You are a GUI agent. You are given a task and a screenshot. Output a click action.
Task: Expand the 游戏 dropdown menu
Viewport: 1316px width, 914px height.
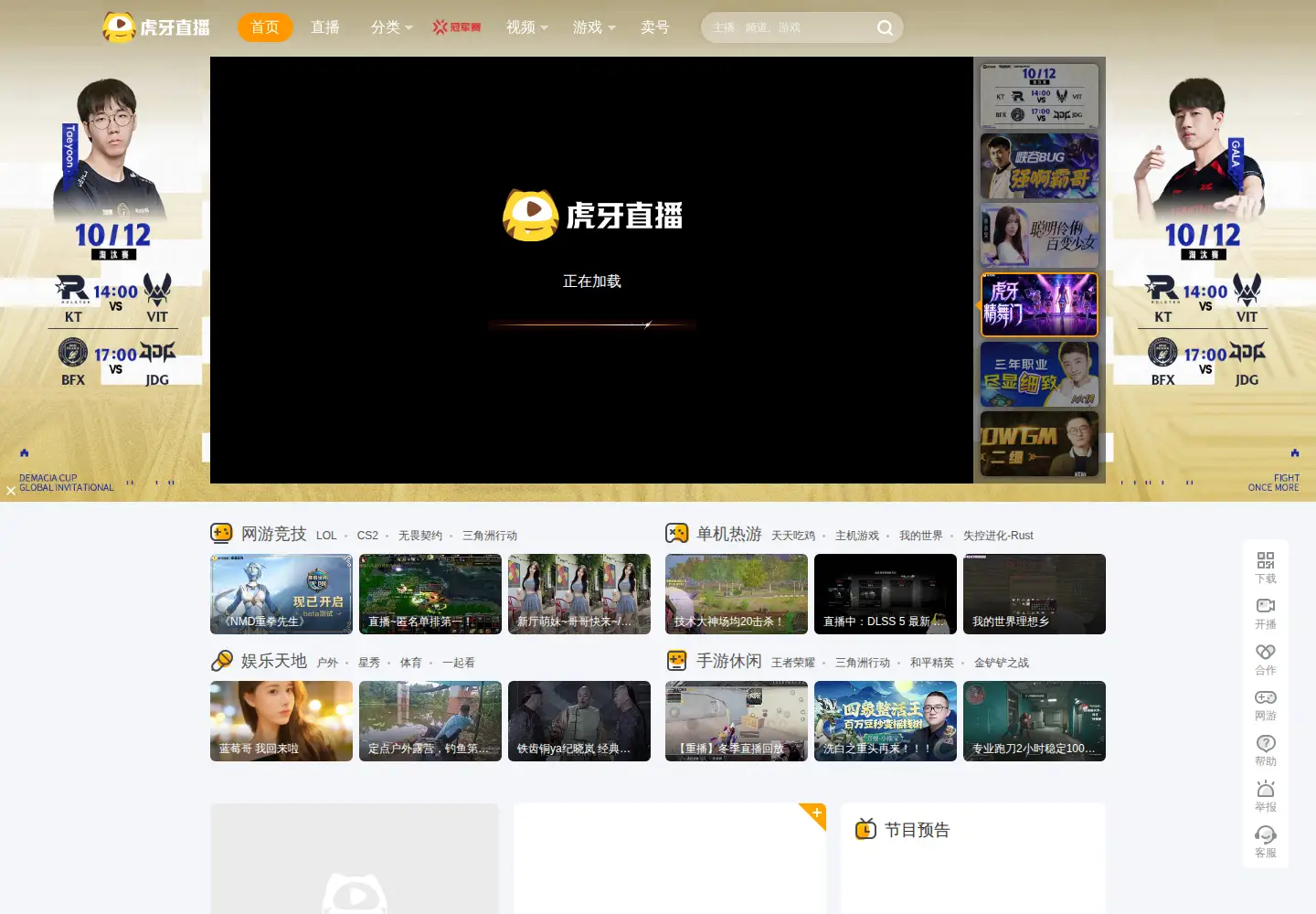pyautogui.click(x=594, y=27)
